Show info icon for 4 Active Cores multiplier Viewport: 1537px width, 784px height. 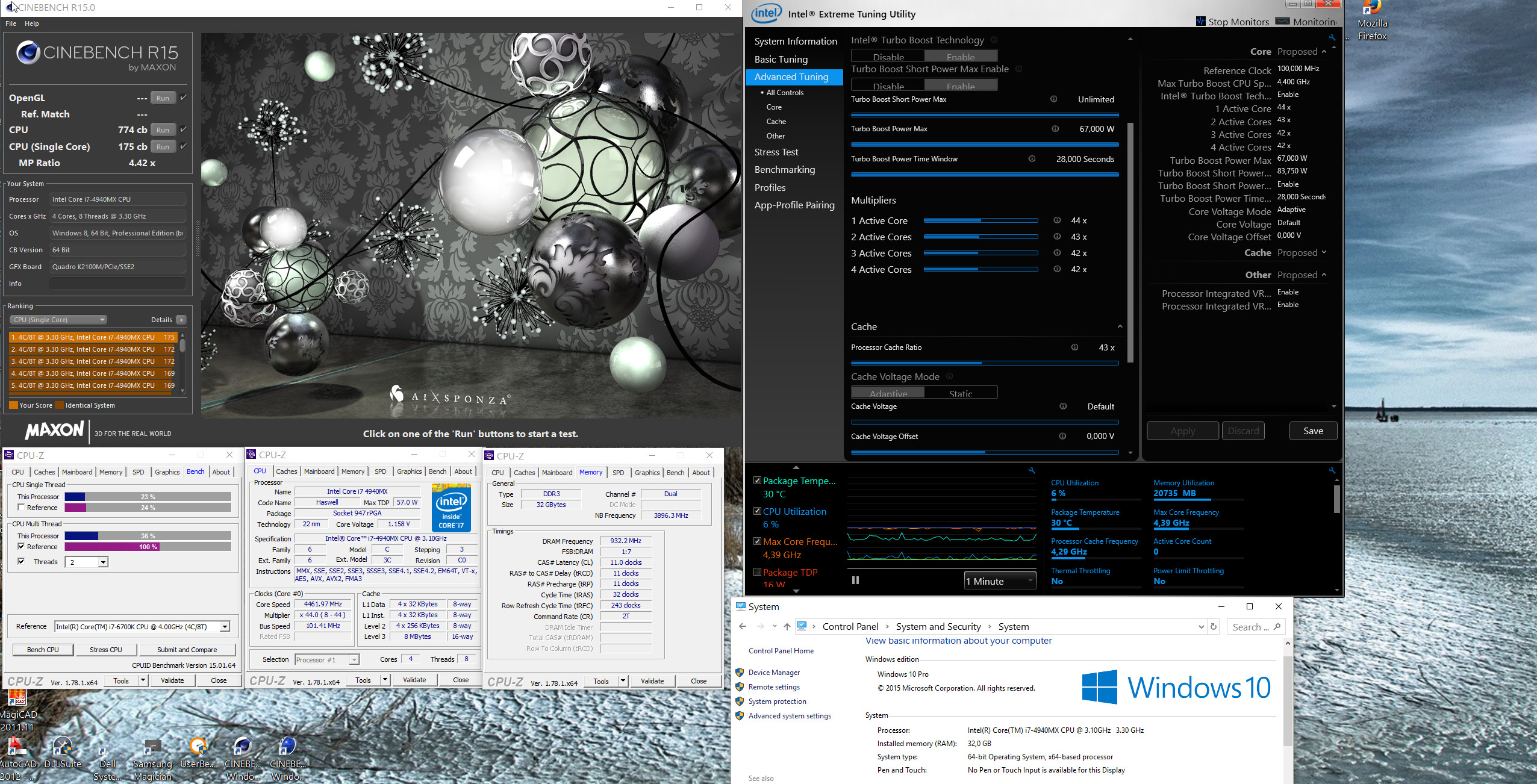pos(1057,269)
